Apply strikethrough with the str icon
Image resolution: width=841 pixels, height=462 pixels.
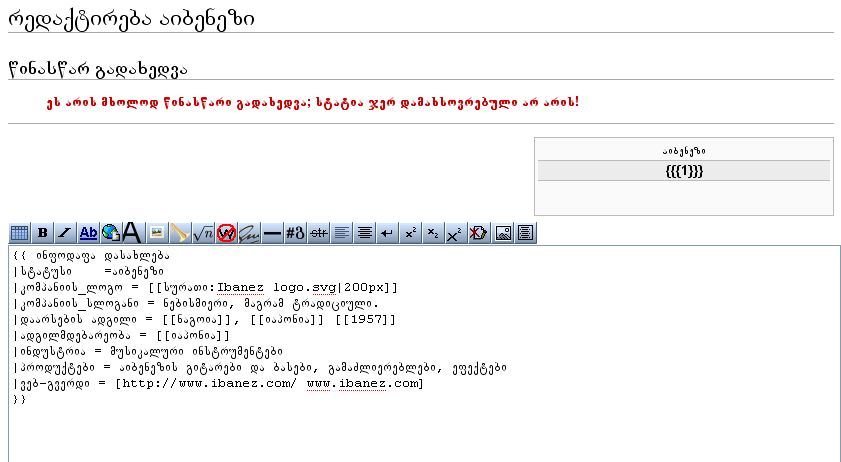(x=319, y=233)
